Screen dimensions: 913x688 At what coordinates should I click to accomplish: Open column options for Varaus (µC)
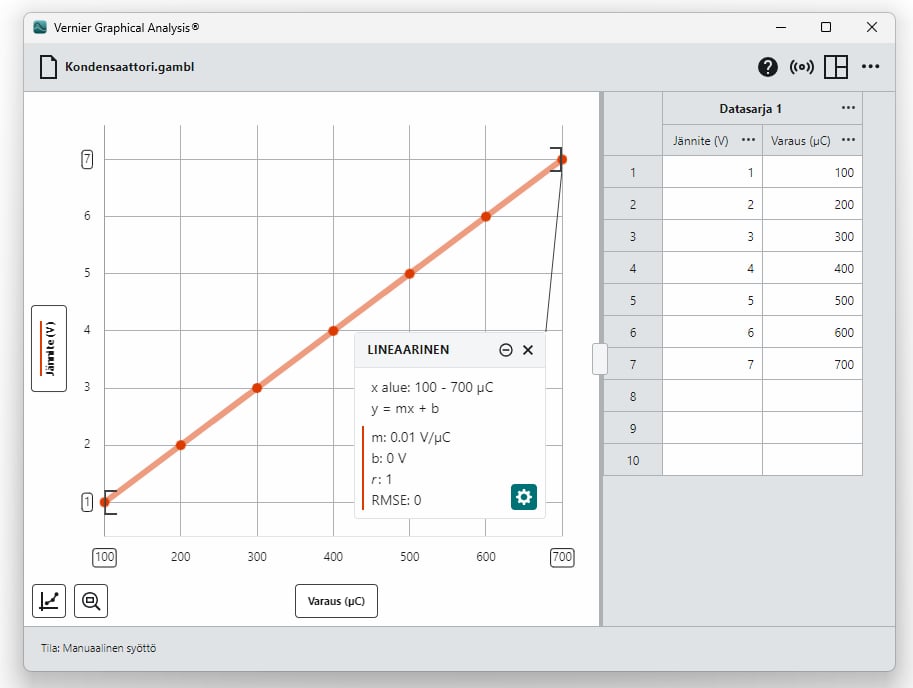848,140
